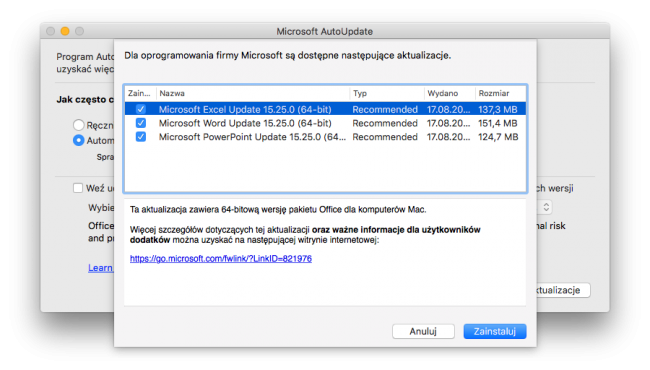Uncheck the Microsoft PowerPoint Update checkbox
Viewport: 650px width, 370px height.
(x=141, y=137)
